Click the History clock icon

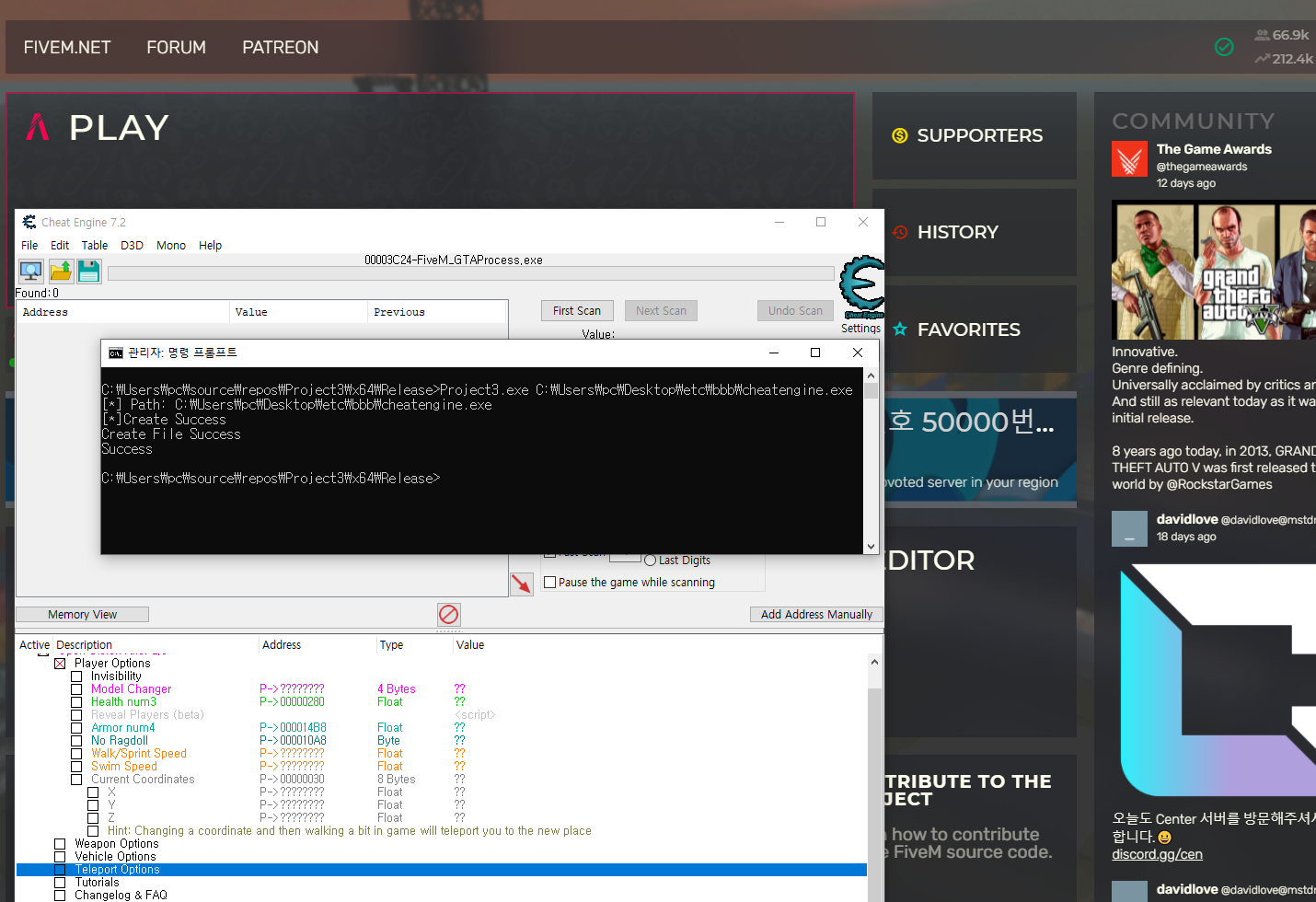click(x=900, y=232)
